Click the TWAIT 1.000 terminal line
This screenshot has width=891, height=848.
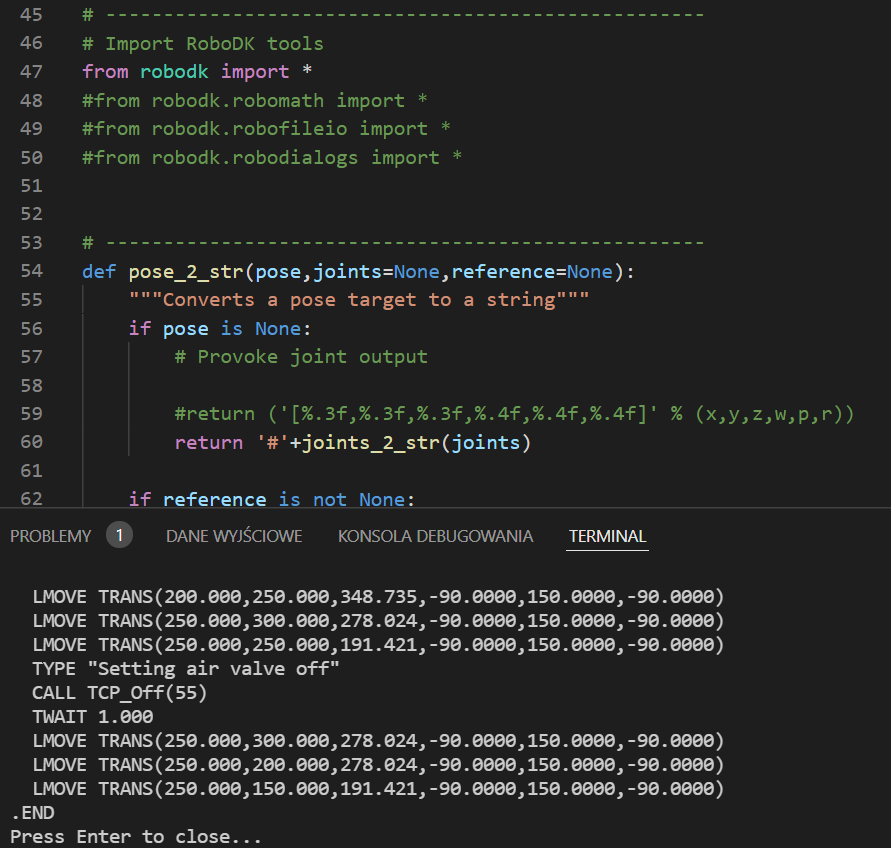click(92, 717)
